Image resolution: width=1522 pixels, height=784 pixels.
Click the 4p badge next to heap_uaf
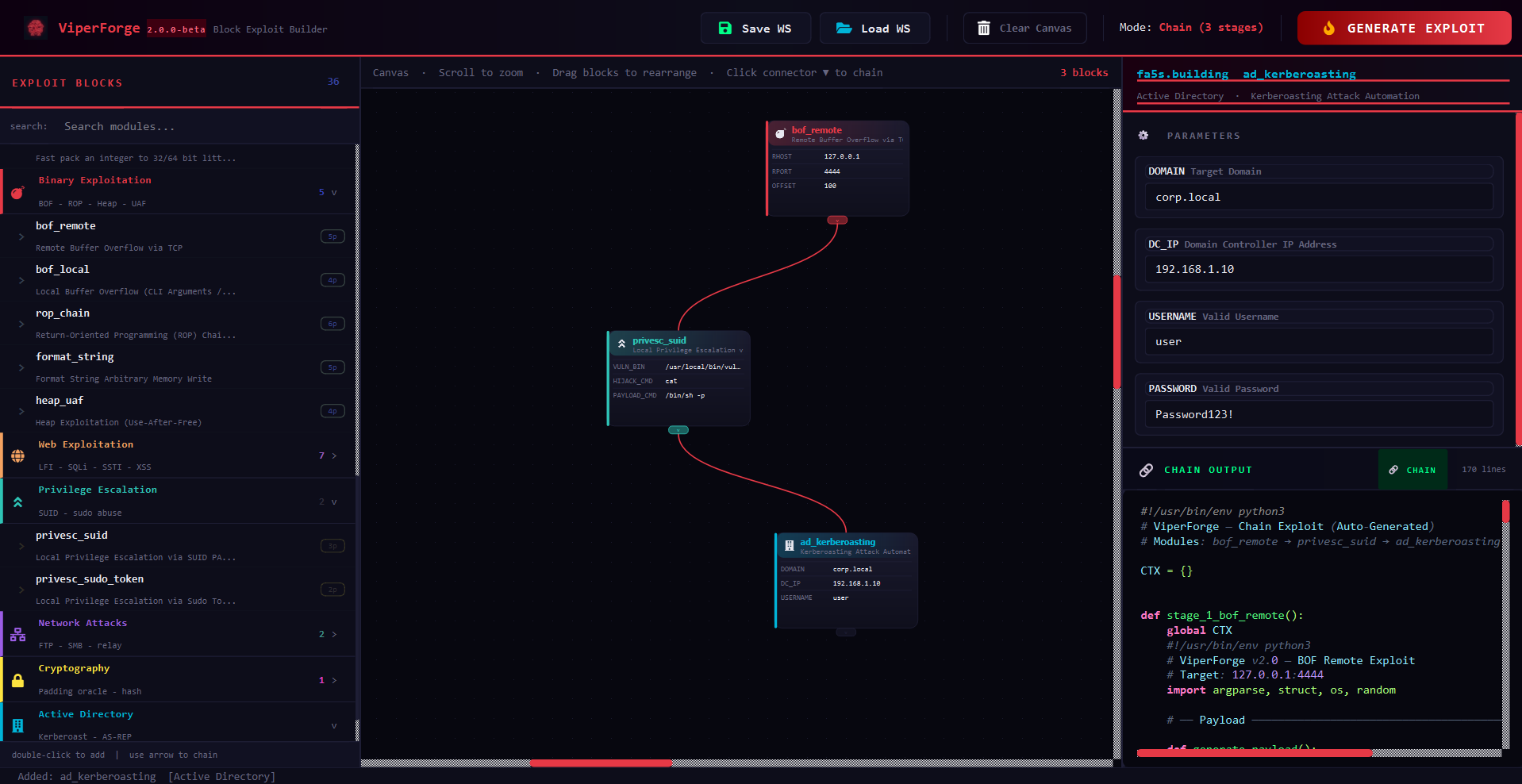point(332,411)
